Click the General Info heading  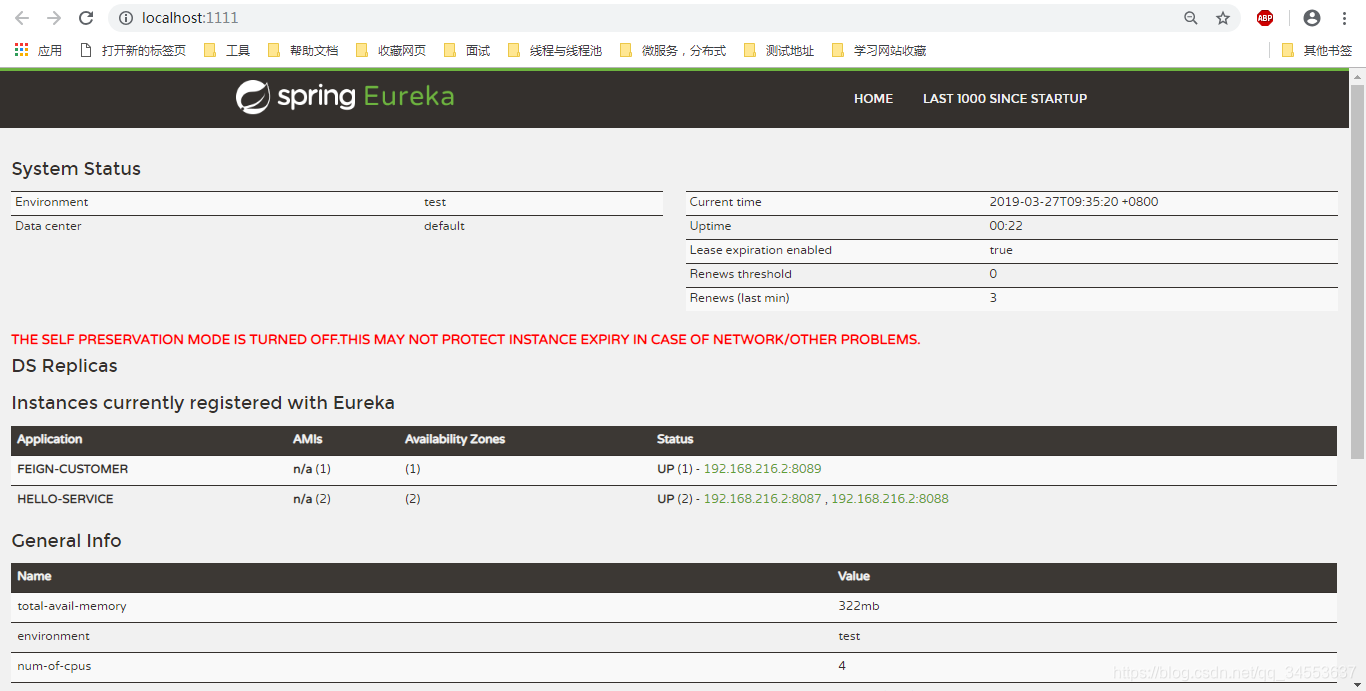click(66, 541)
